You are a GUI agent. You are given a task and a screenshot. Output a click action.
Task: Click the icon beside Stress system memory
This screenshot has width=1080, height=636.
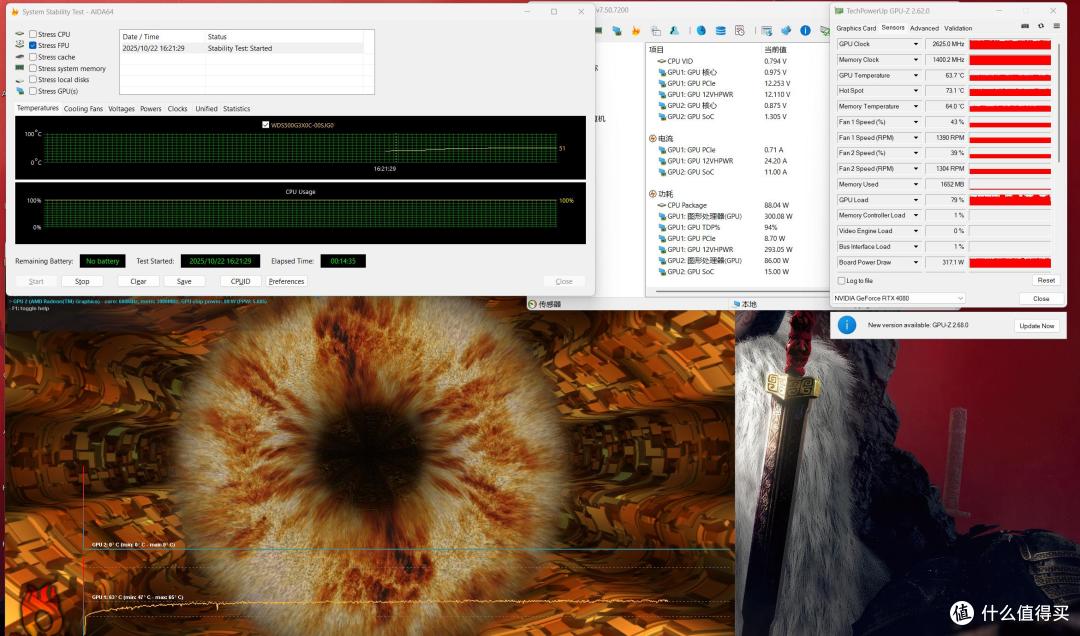(20, 68)
